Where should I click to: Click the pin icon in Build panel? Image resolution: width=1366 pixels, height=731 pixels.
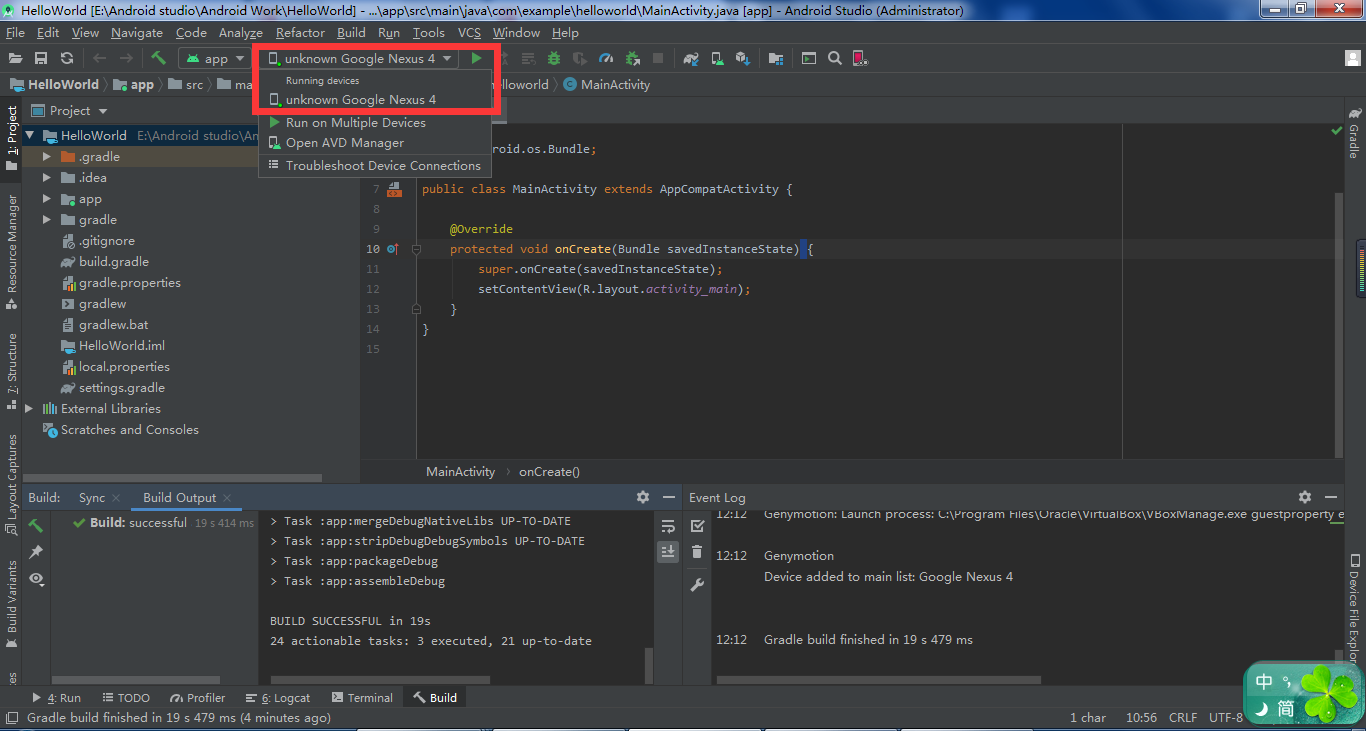click(x=36, y=552)
